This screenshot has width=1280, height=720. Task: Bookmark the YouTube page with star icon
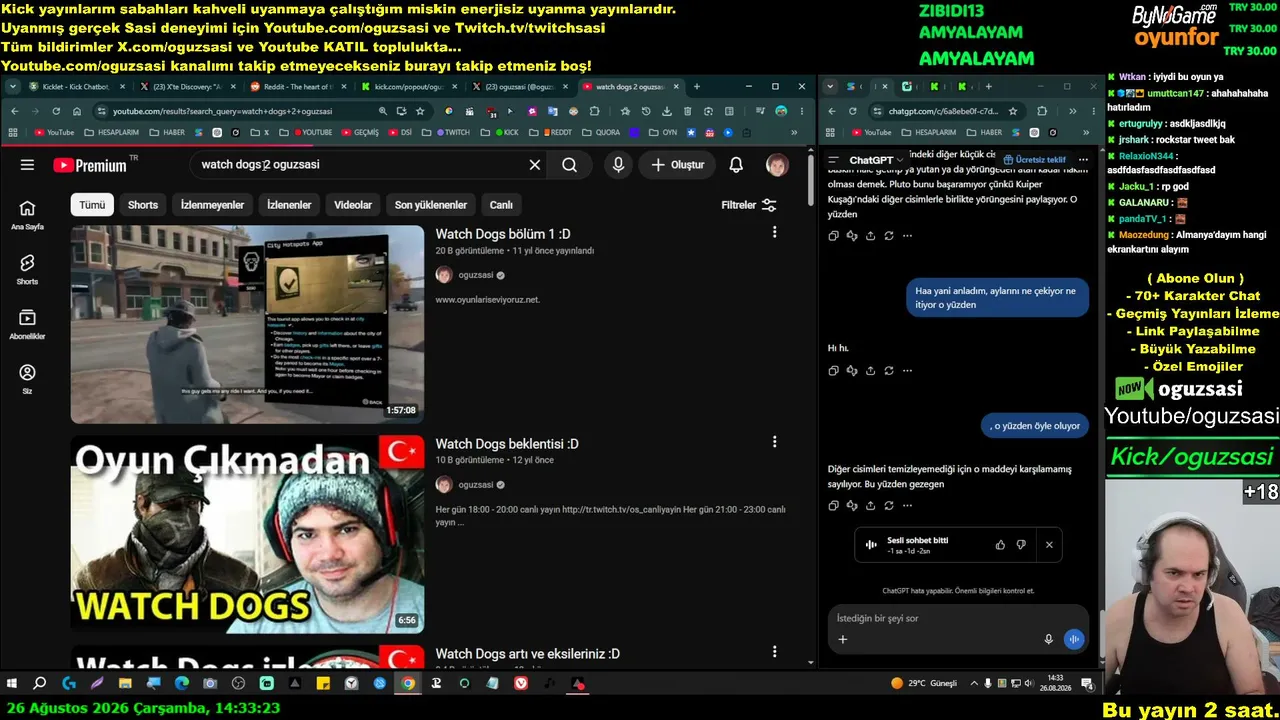[x=421, y=111]
